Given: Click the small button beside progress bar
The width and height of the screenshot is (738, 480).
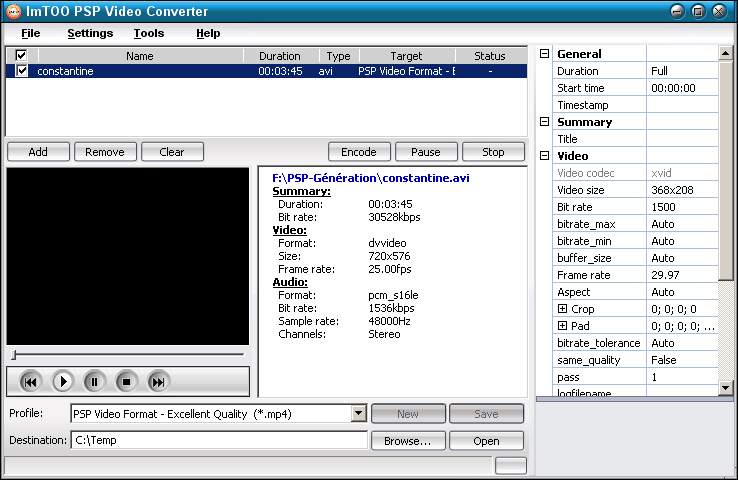Looking at the screenshot, I should point(511,465).
